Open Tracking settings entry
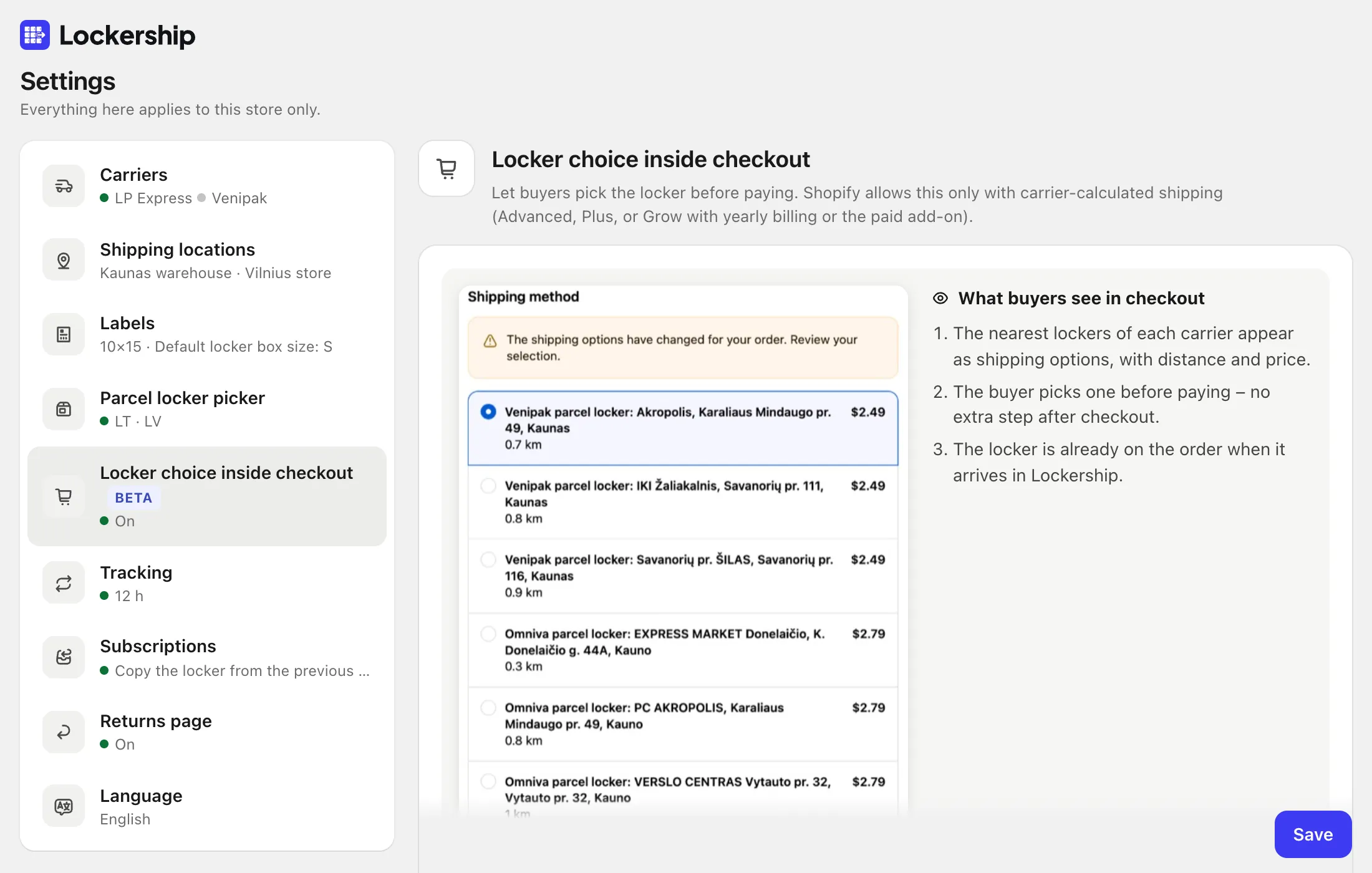Viewport: 1372px width, 873px height. point(207,584)
